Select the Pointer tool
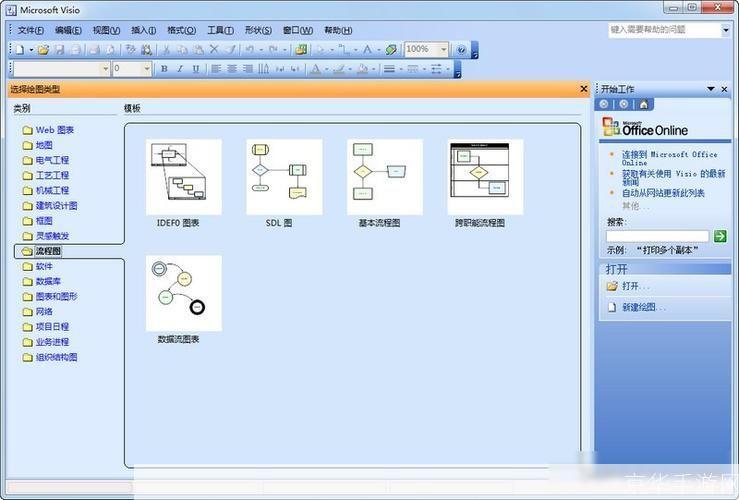Screen dimensions: 739x500 coord(321,49)
